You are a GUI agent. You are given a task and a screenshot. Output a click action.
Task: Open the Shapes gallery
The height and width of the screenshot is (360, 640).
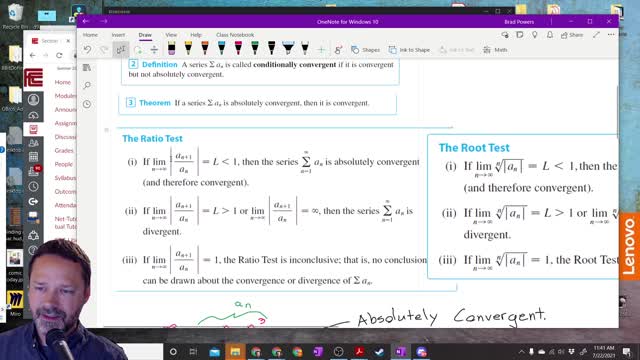pos(365,50)
